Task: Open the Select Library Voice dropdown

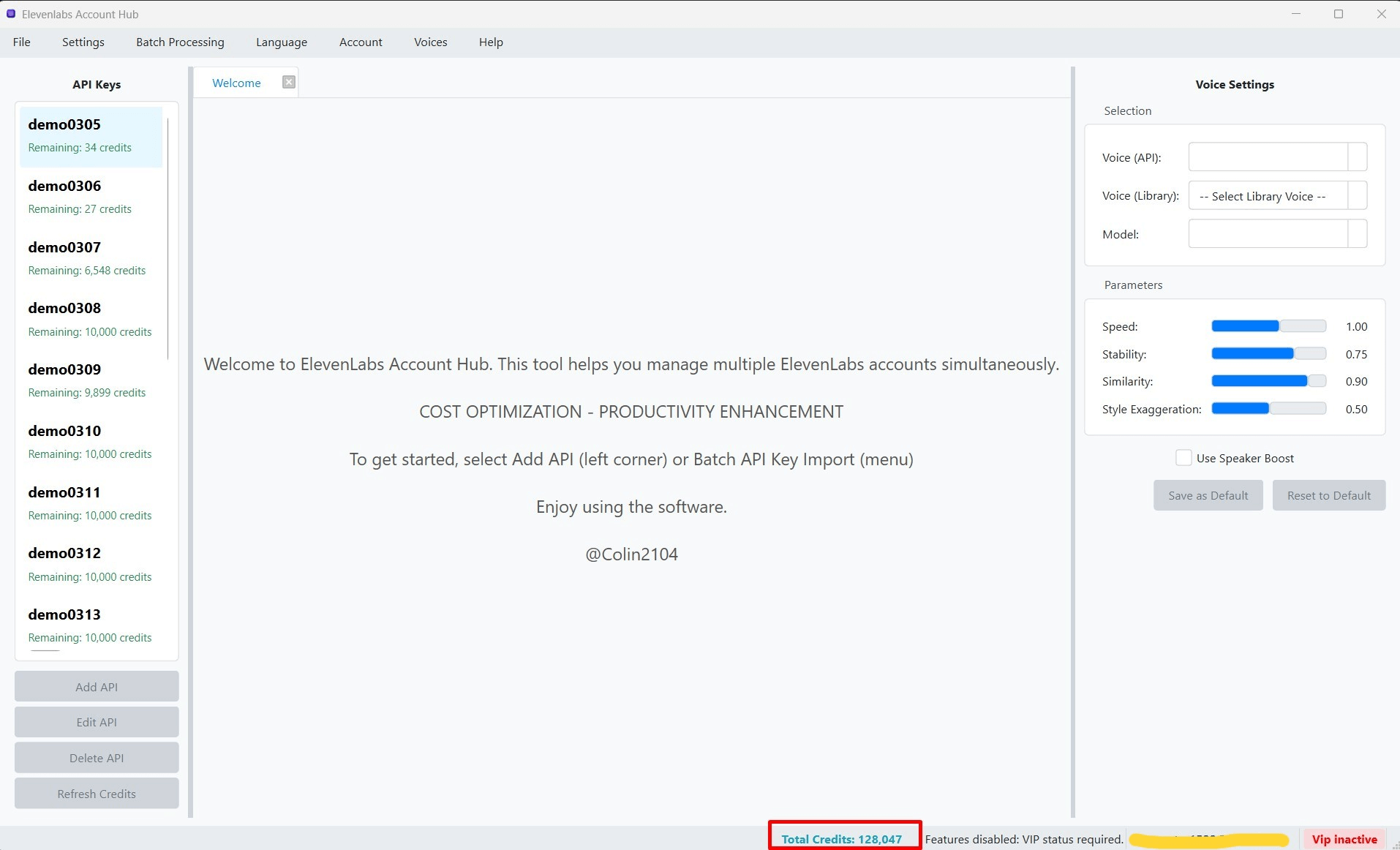Action: (x=1278, y=196)
